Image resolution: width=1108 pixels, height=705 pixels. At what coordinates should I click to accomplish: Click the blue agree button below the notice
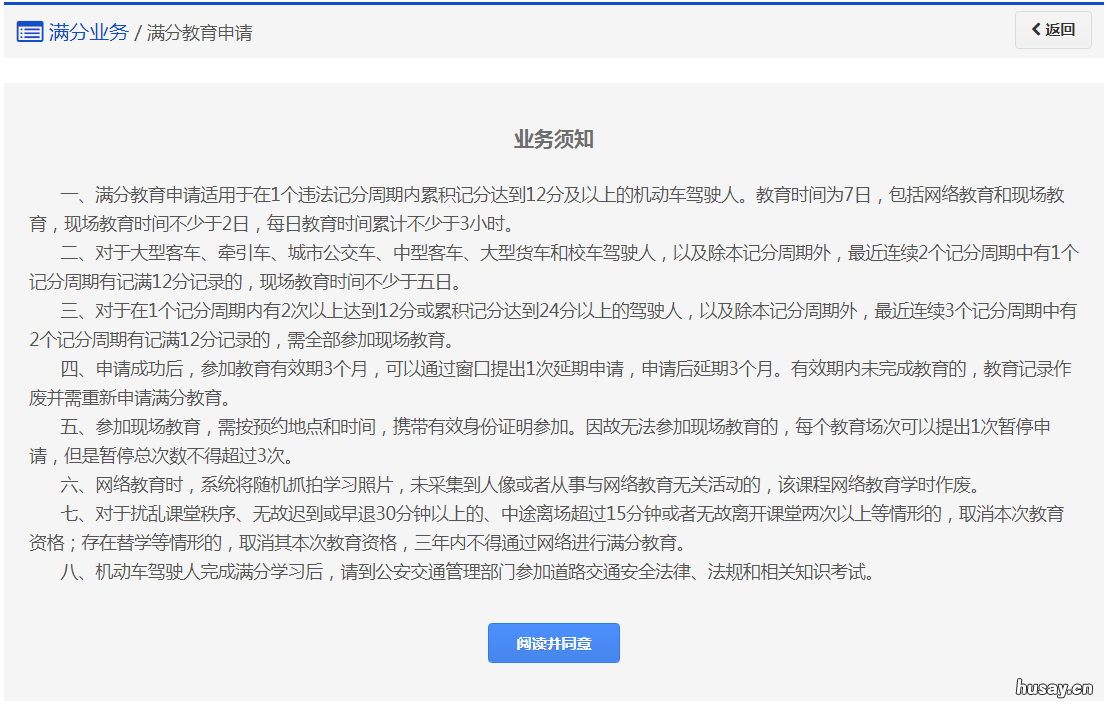pyautogui.click(x=553, y=643)
